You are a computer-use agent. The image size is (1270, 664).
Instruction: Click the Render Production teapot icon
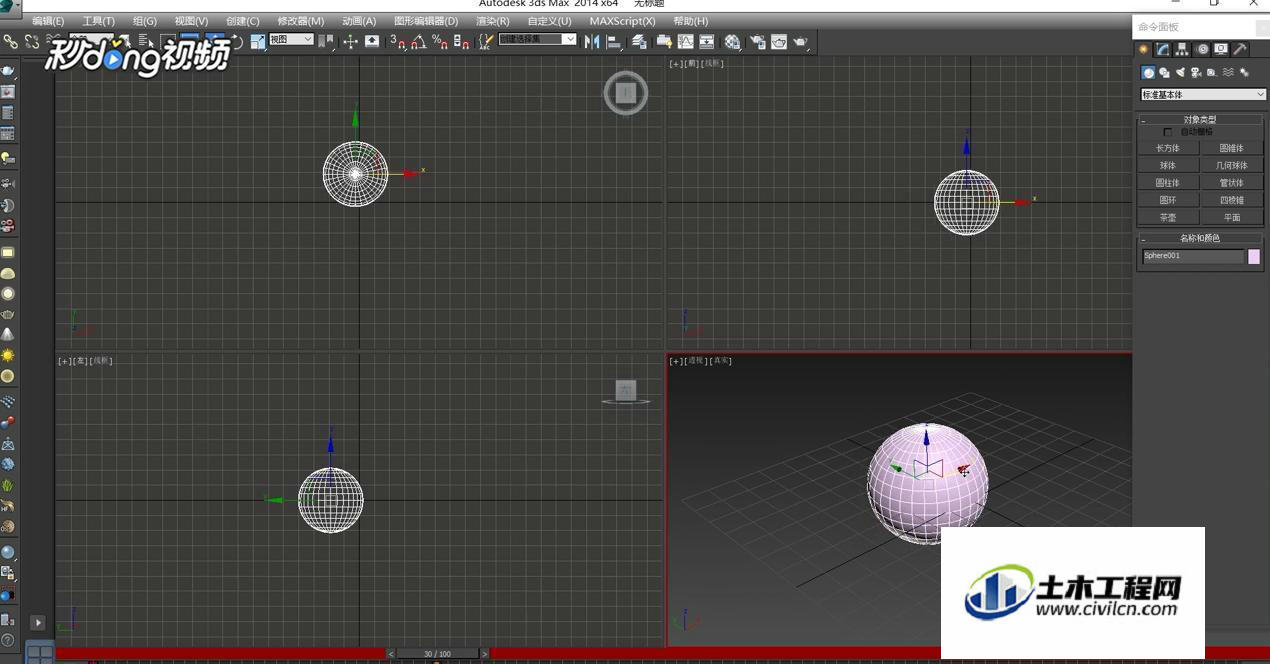[x=800, y=41]
